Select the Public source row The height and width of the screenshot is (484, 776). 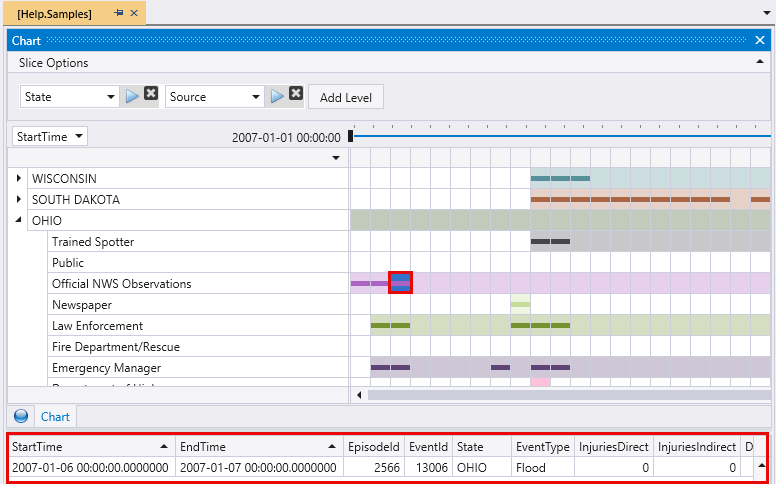(x=198, y=262)
